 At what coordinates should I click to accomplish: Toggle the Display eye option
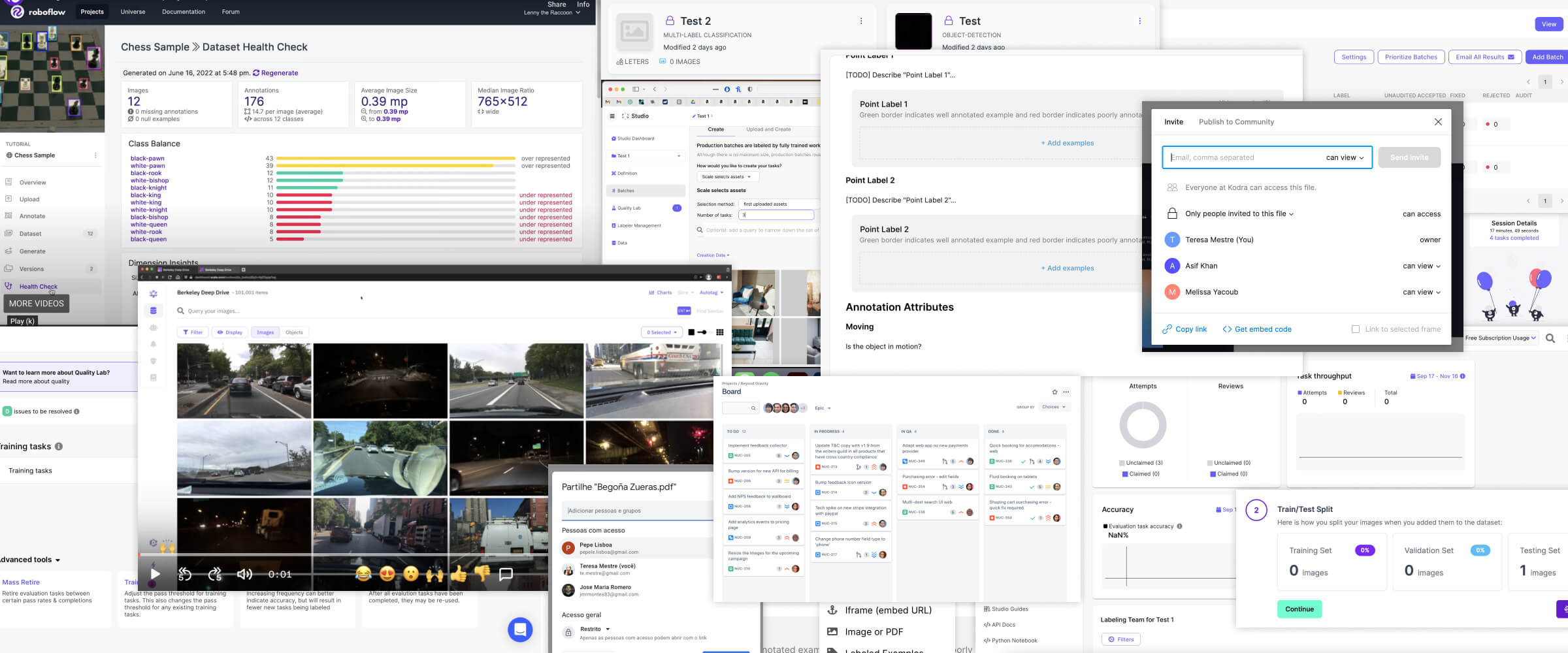coord(229,332)
